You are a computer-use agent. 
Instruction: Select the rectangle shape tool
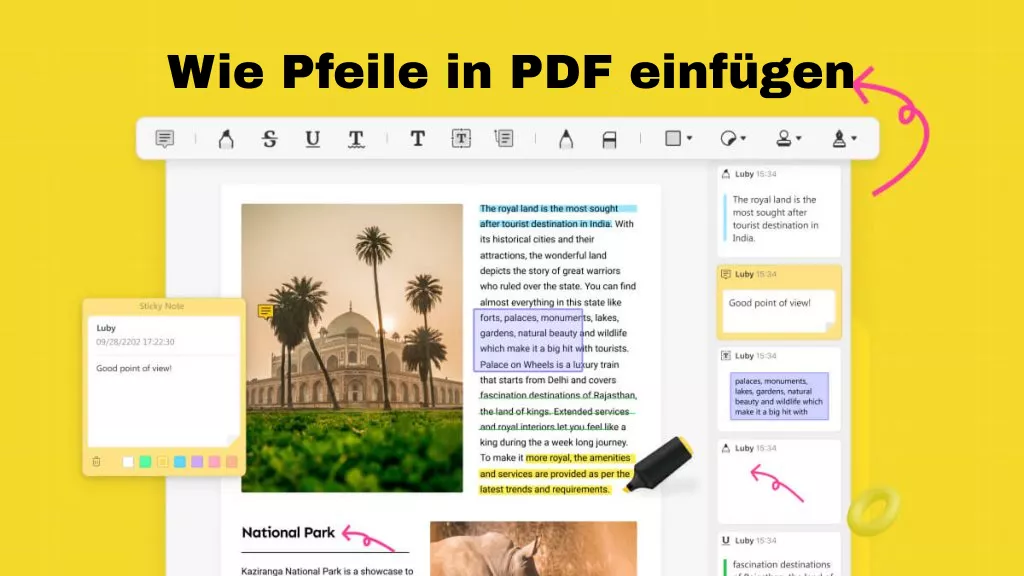coord(673,138)
